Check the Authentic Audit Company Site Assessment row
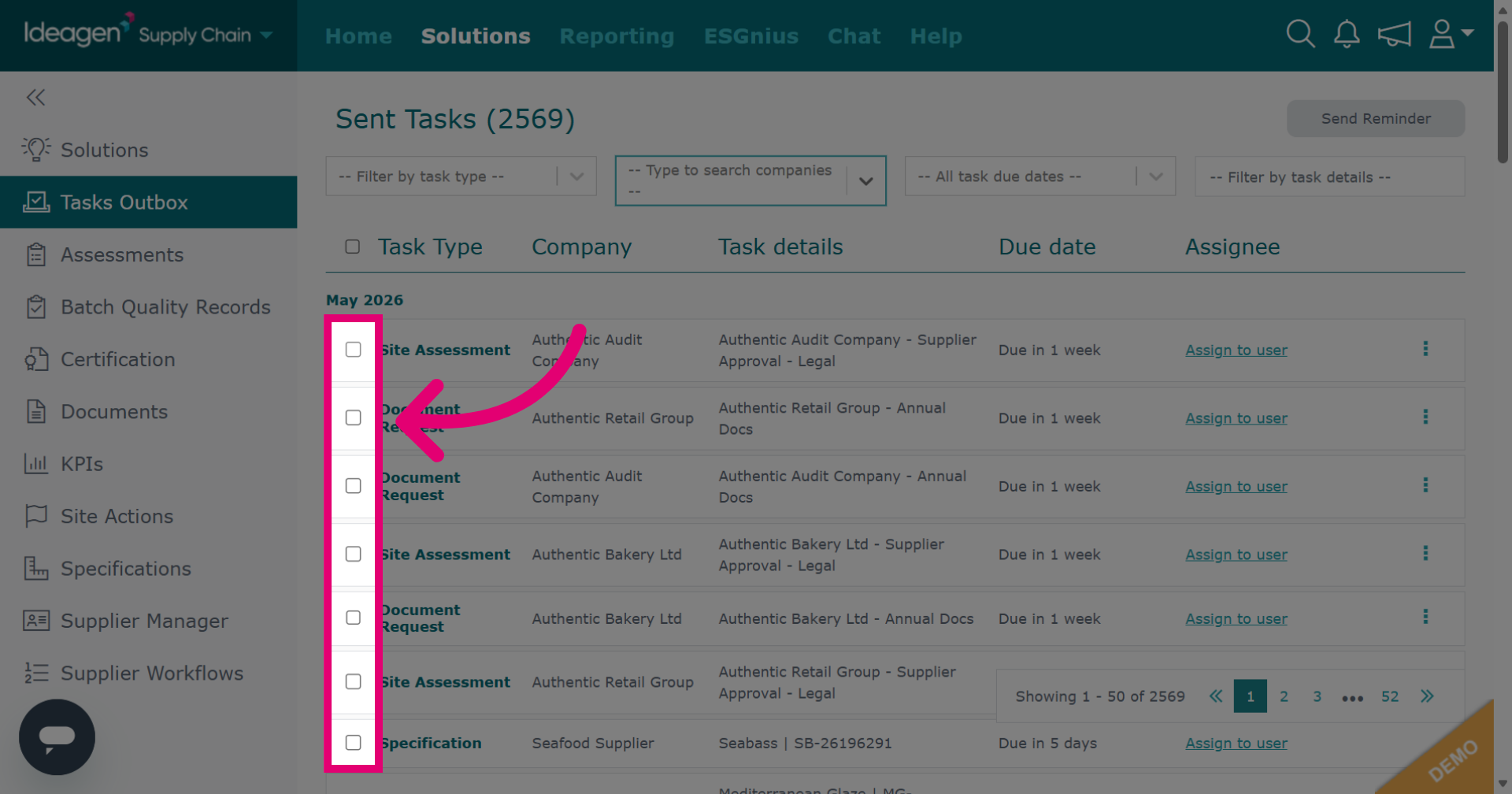 354,349
